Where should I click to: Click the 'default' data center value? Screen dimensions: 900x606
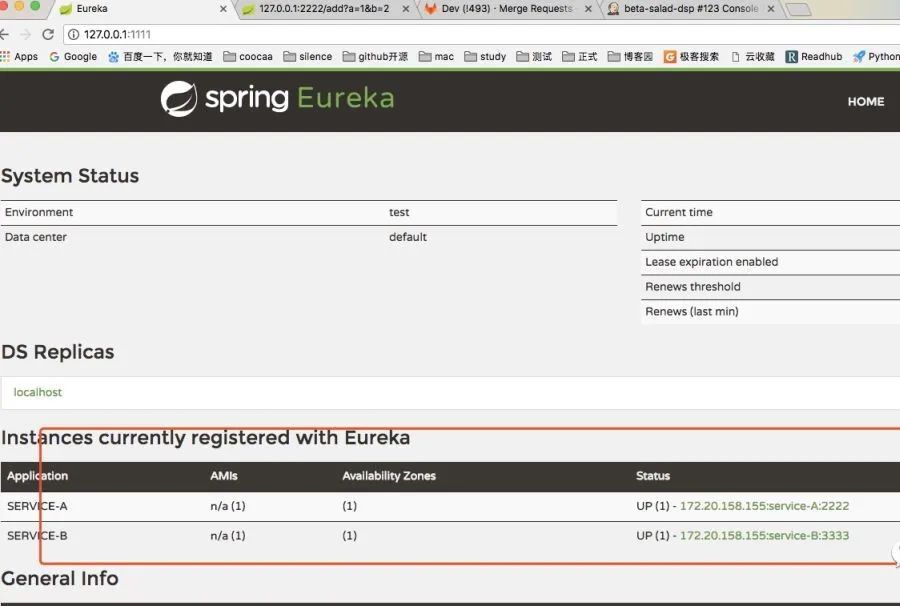click(408, 237)
